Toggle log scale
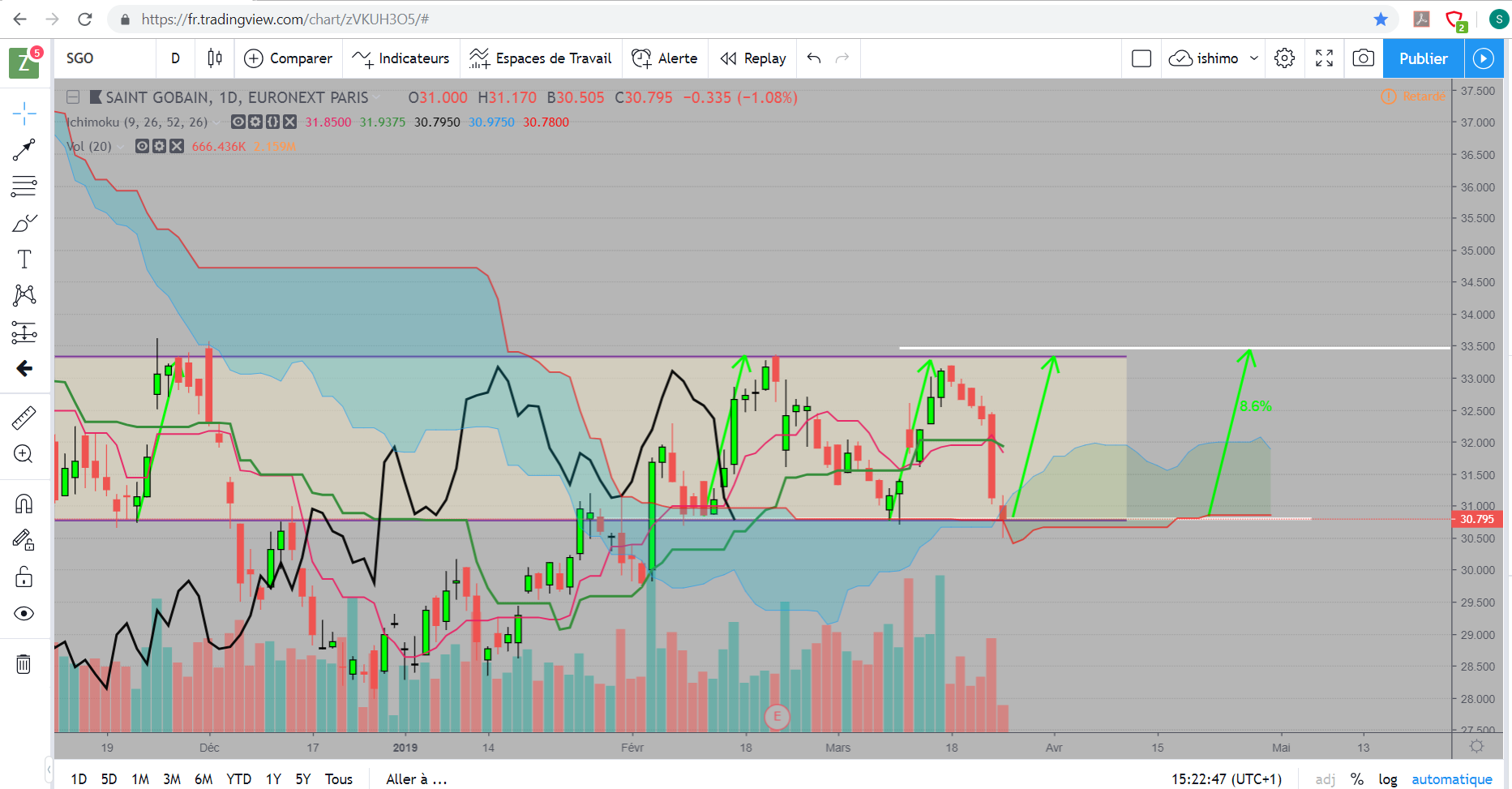The height and width of the screenshot is (789, 1512). 1388,779
